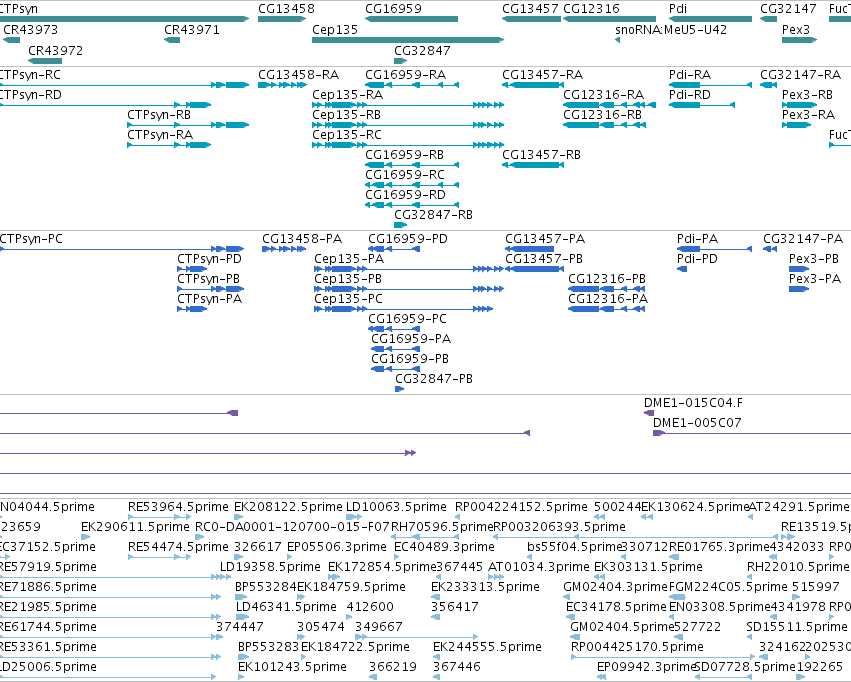
Task: Click the EK101243.5prime EST label
Action: pos(293,667)
